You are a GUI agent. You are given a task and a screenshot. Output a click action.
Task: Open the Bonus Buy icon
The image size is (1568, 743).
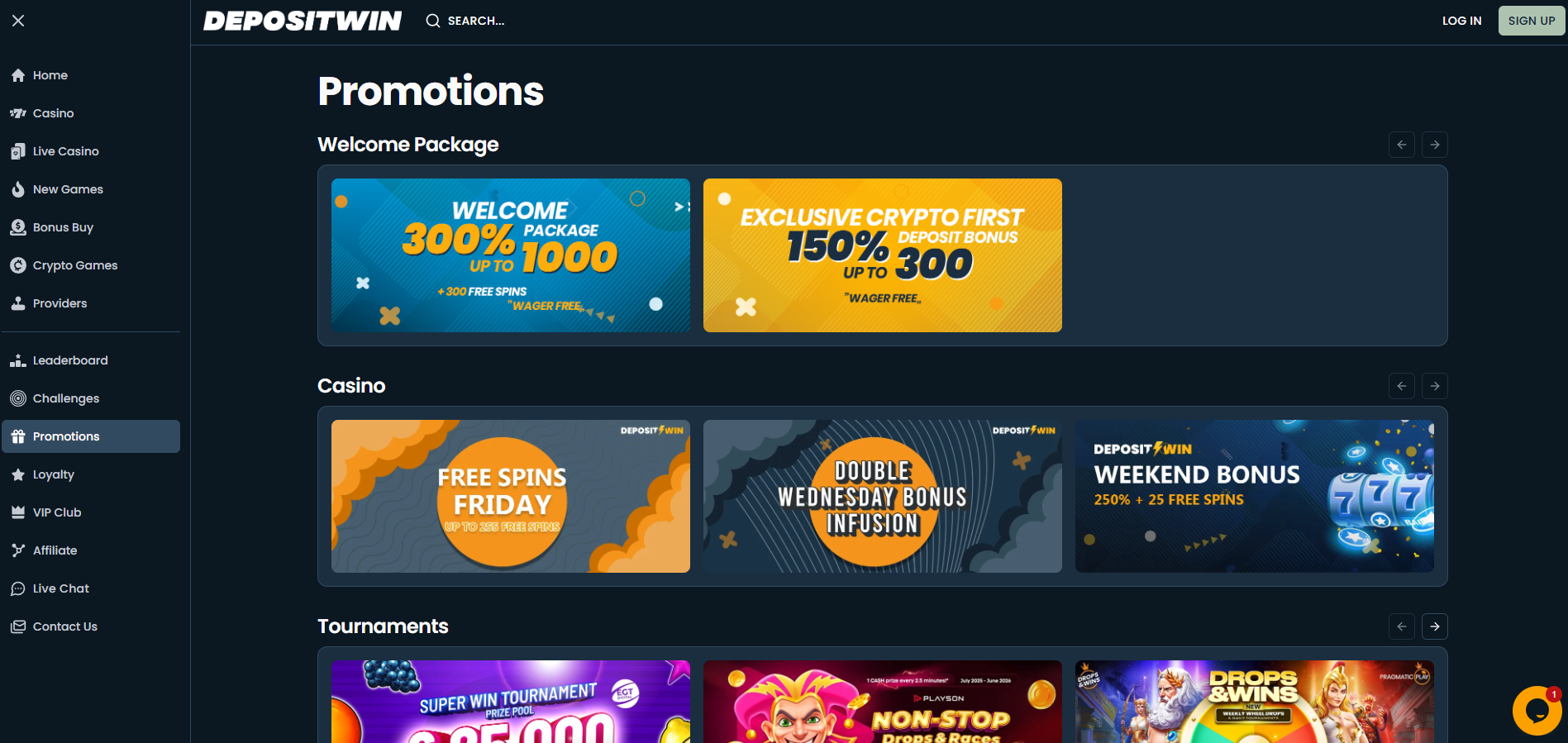(x=18, y=227)
